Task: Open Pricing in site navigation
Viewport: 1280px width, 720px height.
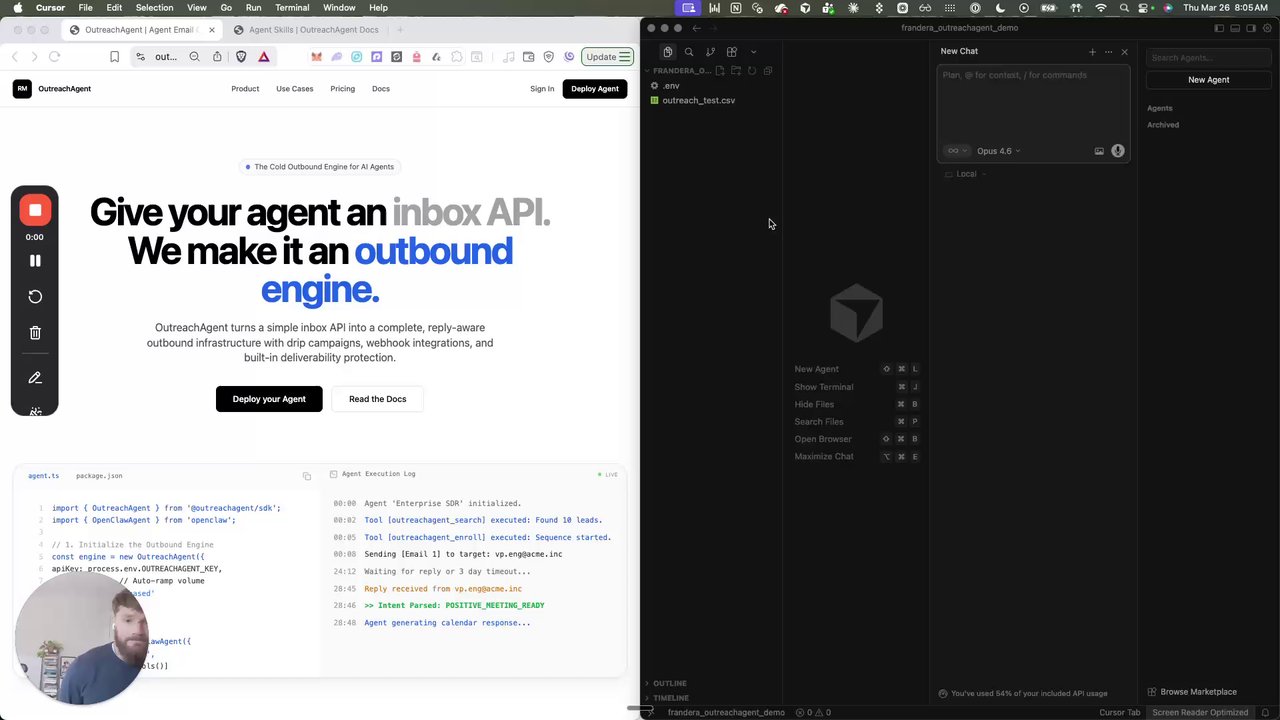Action: pyautogui.click(x=343, y=89)
